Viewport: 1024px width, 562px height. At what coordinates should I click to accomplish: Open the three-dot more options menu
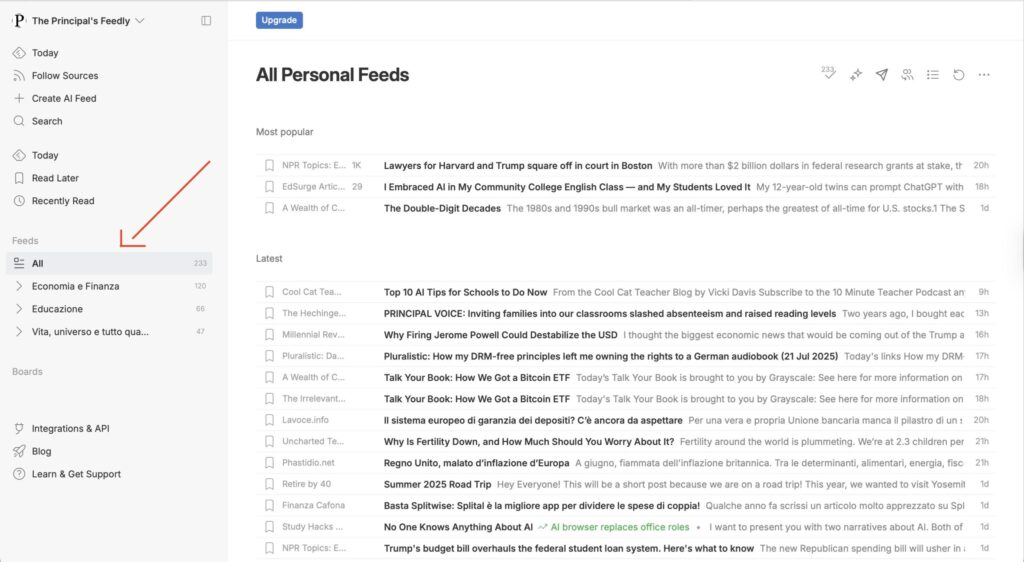(984, 75)
